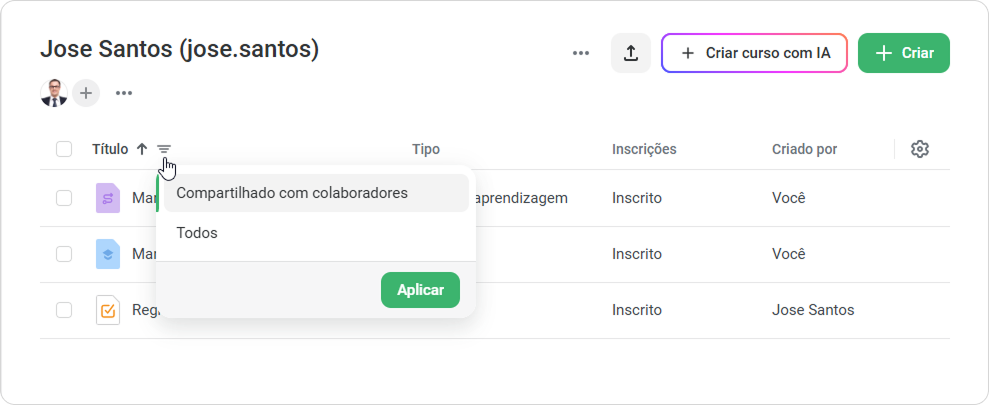Choose Compartilhado com colaboradores filter option
This screenshot has width=989, height=405.
(x=316, y=193)
